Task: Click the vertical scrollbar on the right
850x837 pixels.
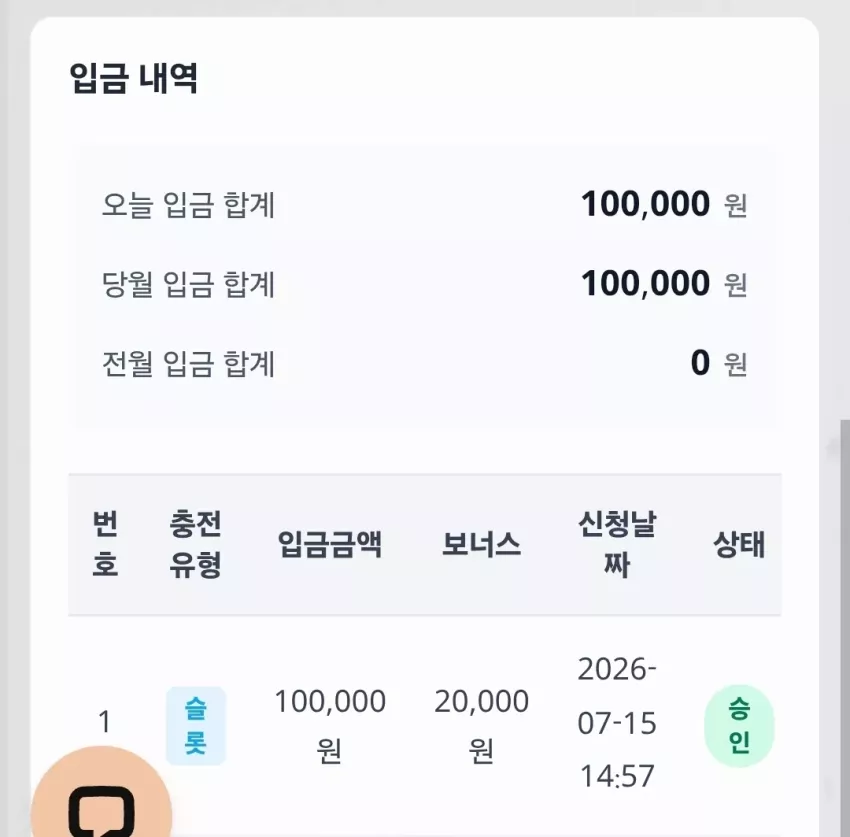Action: pos(845,628)
